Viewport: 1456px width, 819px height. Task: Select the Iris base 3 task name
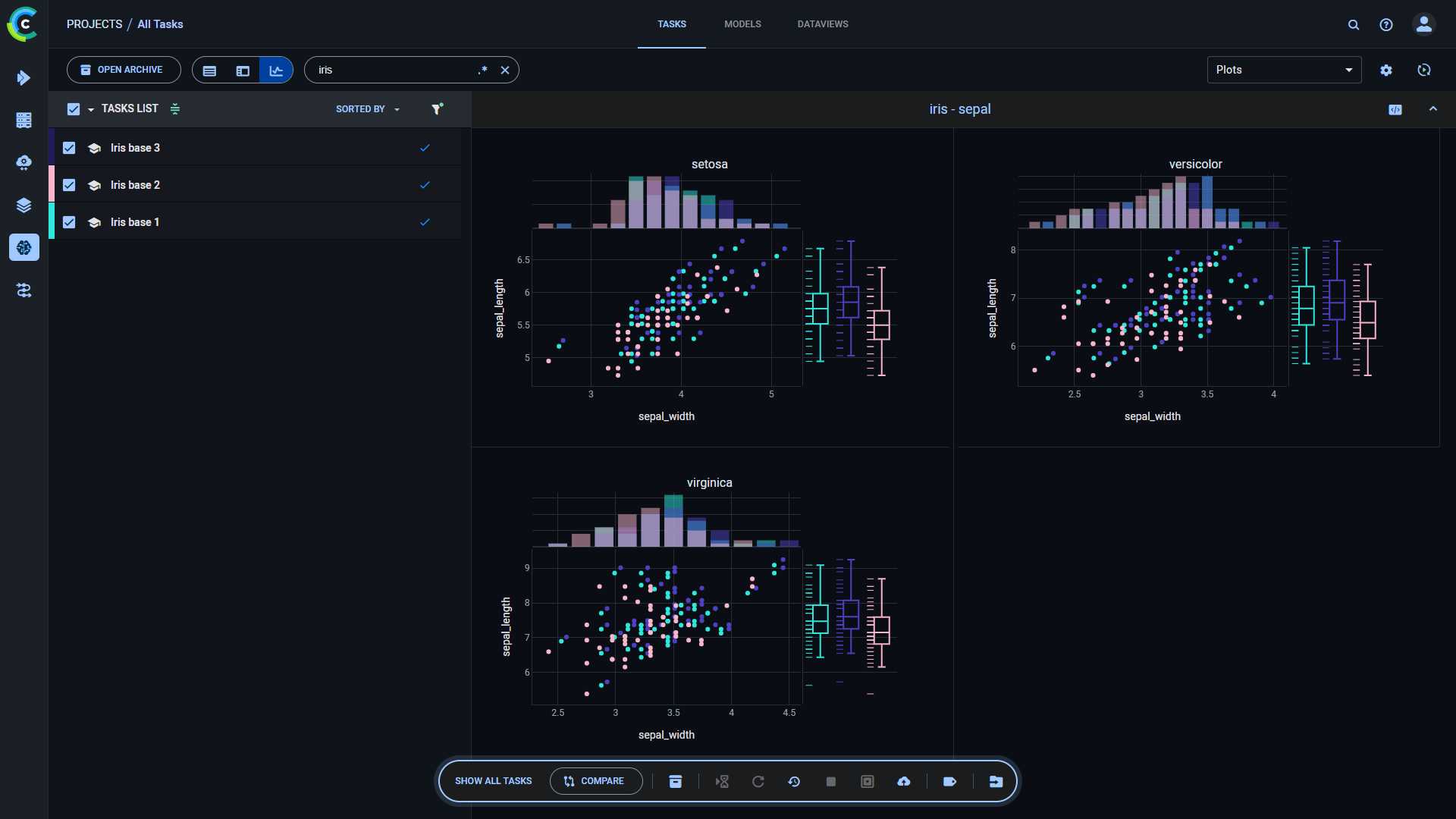pos(135,148)
